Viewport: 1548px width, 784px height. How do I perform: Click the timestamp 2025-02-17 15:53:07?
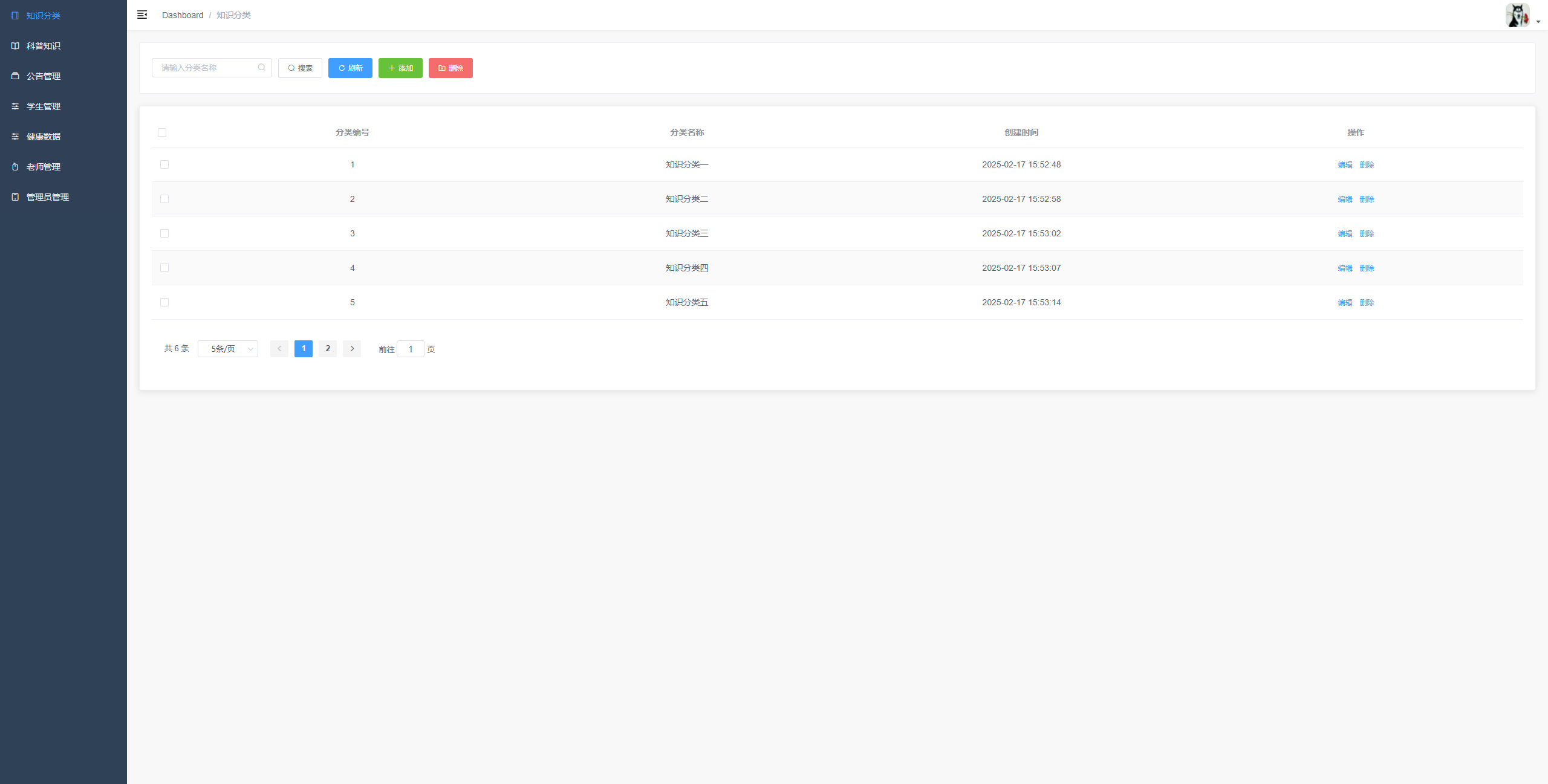click(1021, 268)
